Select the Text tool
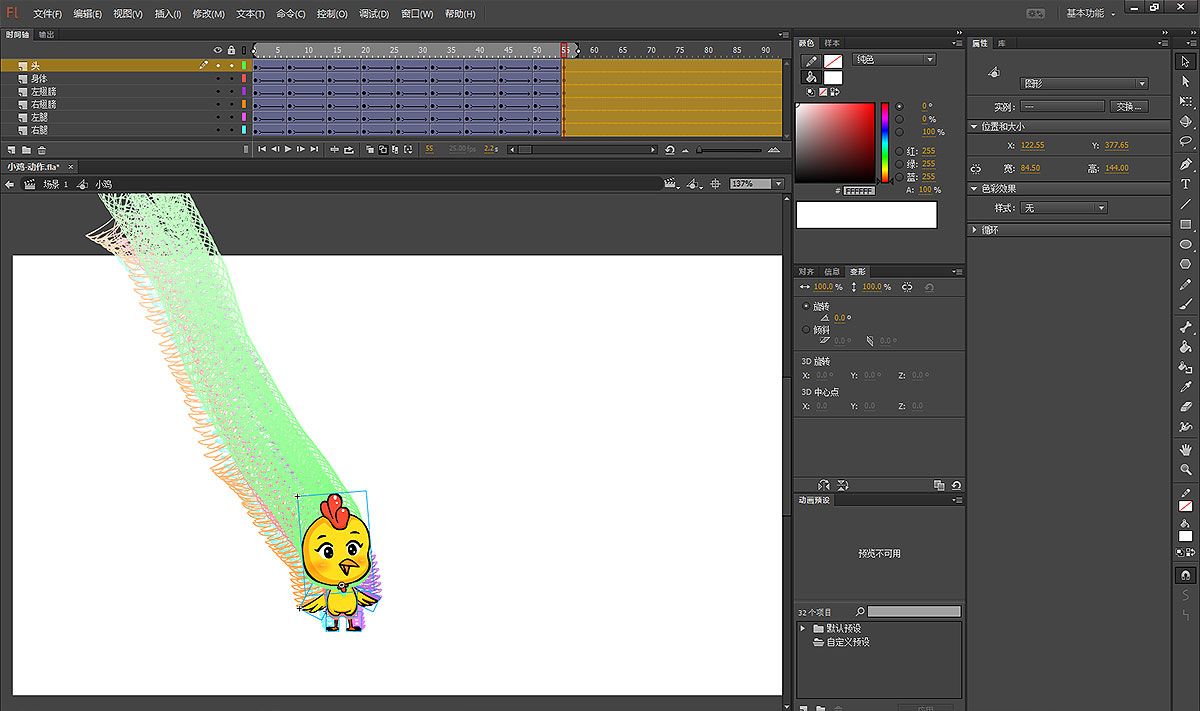 pos(1186,184)
